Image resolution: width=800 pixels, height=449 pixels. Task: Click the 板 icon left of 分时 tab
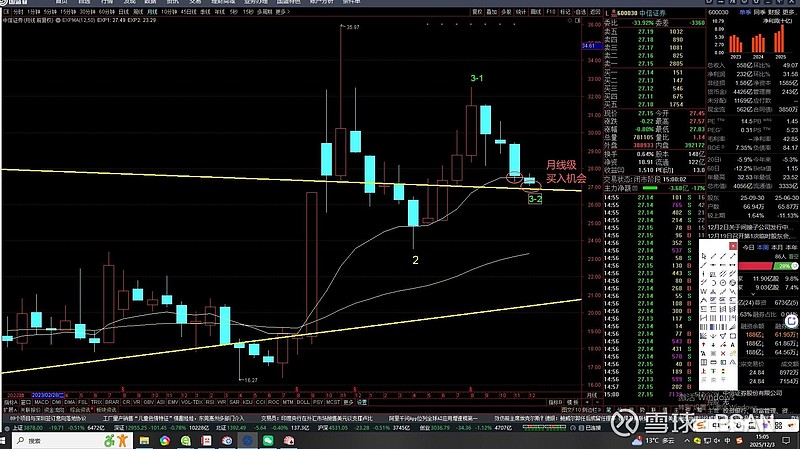pos(7,12)
